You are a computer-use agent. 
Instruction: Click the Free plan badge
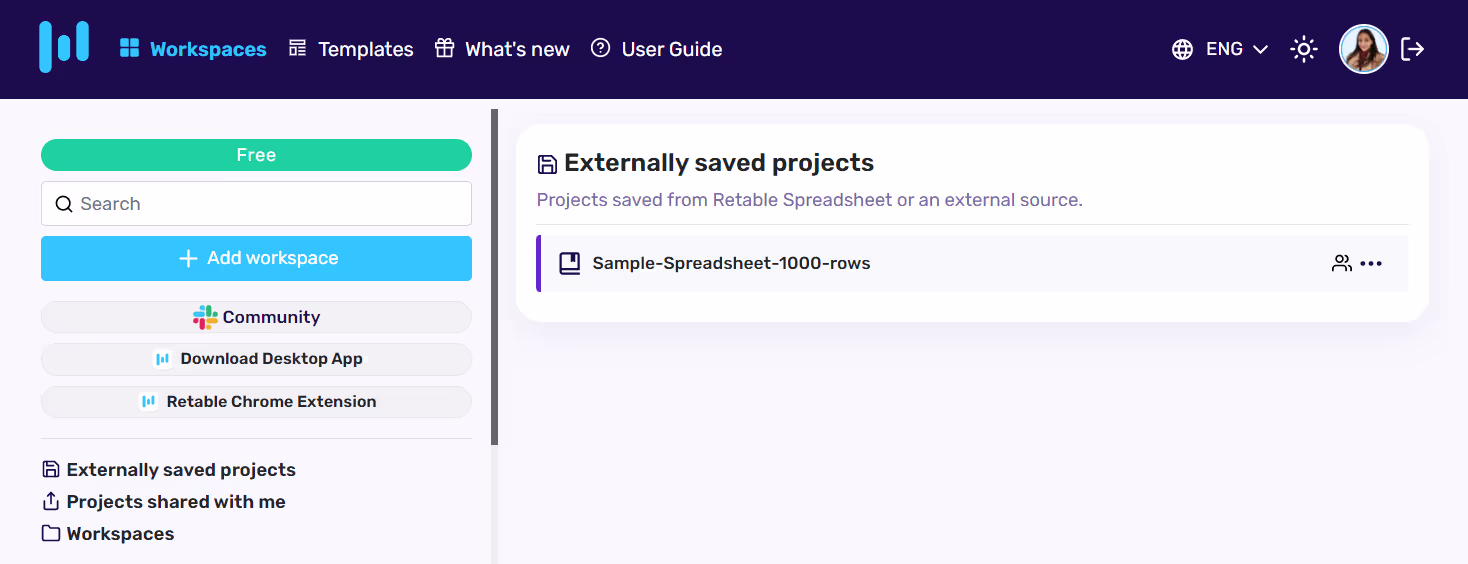[256, 155]
